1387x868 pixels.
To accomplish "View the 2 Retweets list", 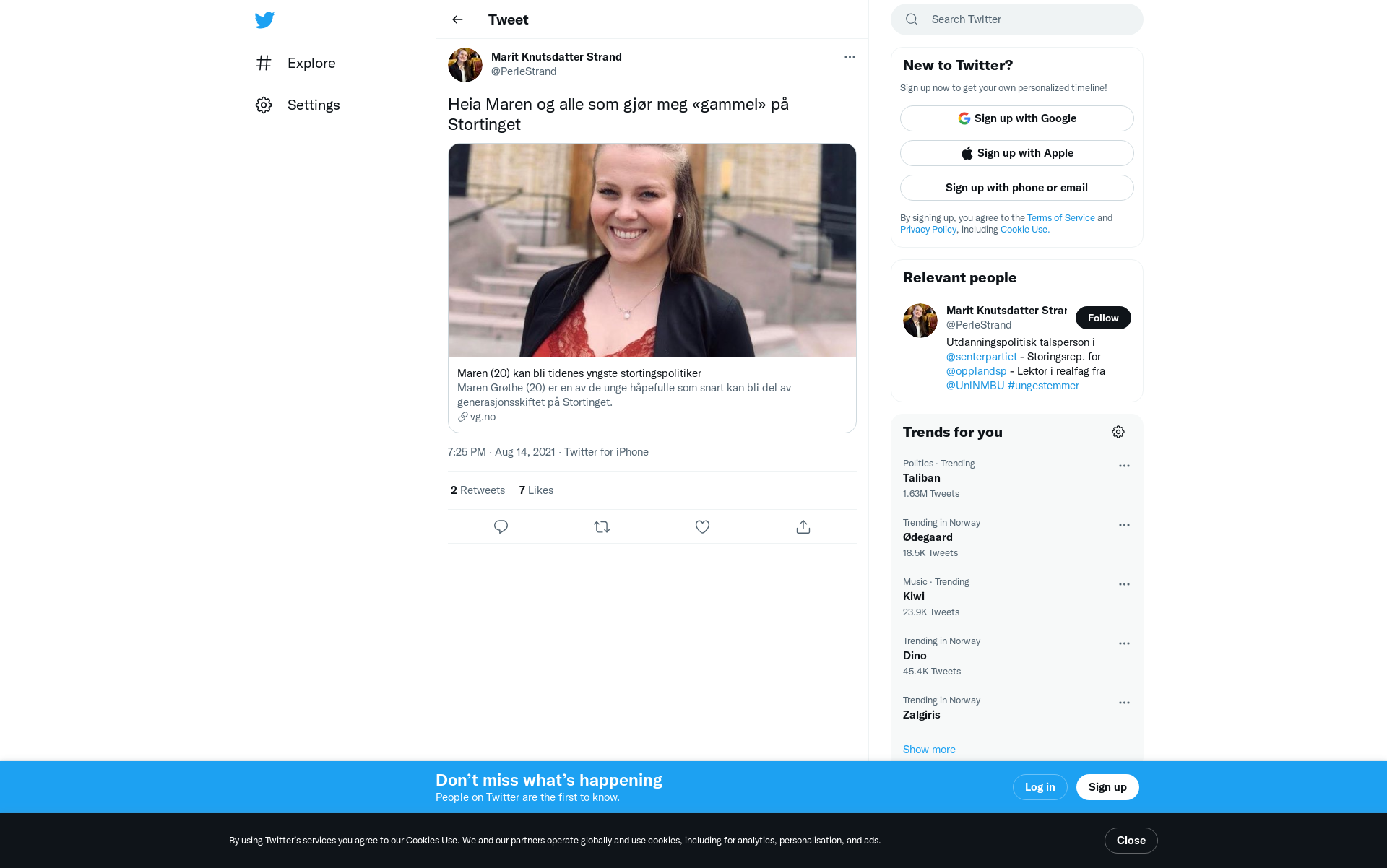I will 478,490.
